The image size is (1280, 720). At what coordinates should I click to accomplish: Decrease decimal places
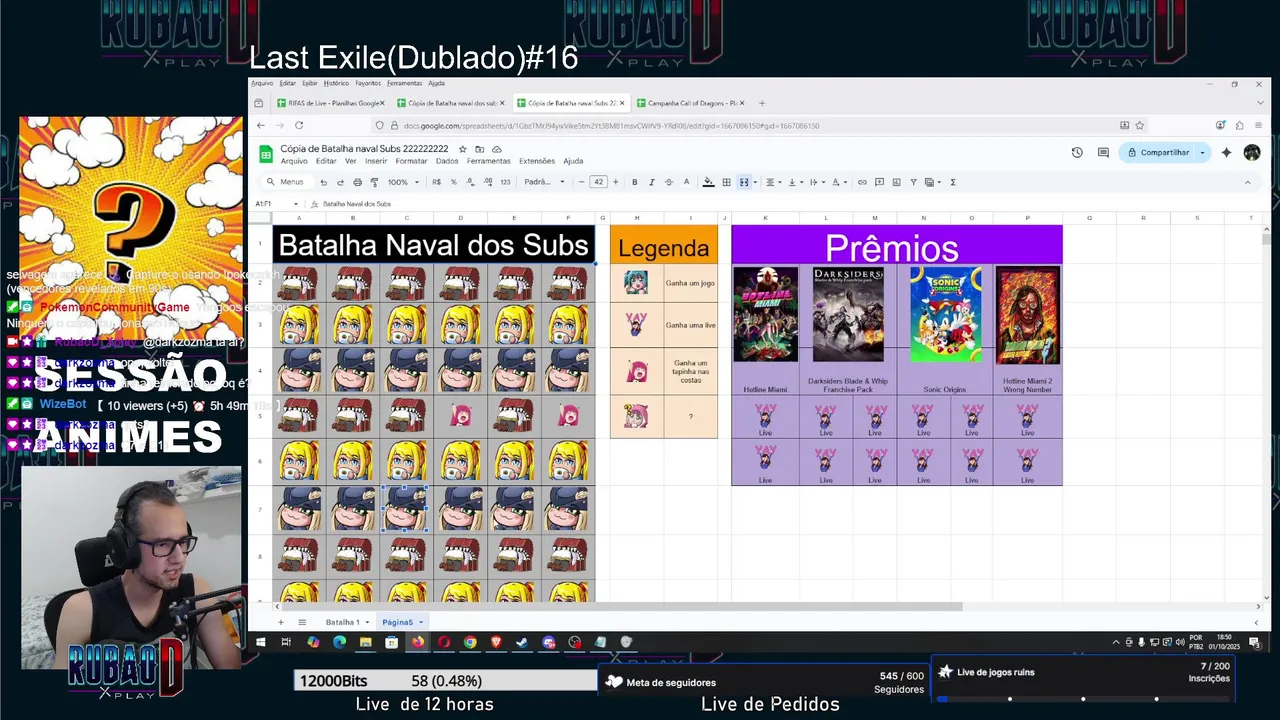click(470, 182)
